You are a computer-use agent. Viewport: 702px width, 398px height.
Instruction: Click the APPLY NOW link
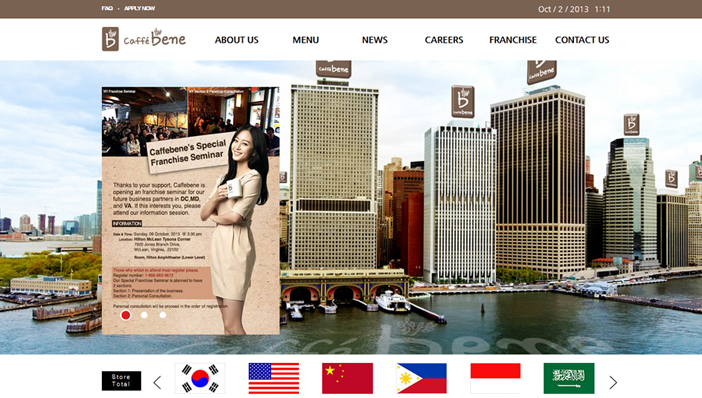tap(140, 8)
